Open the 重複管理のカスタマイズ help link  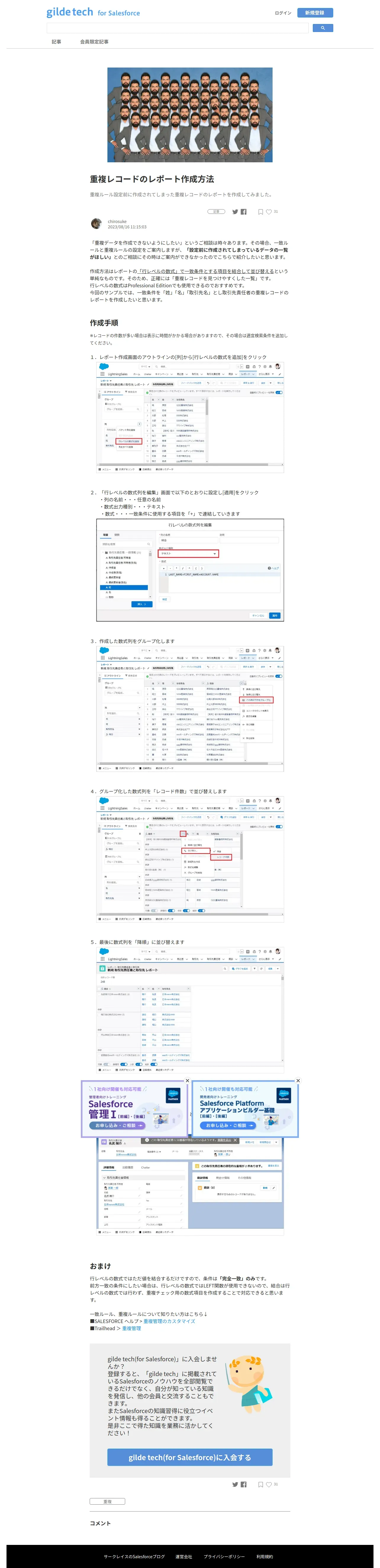click(x=169, y=1322)
